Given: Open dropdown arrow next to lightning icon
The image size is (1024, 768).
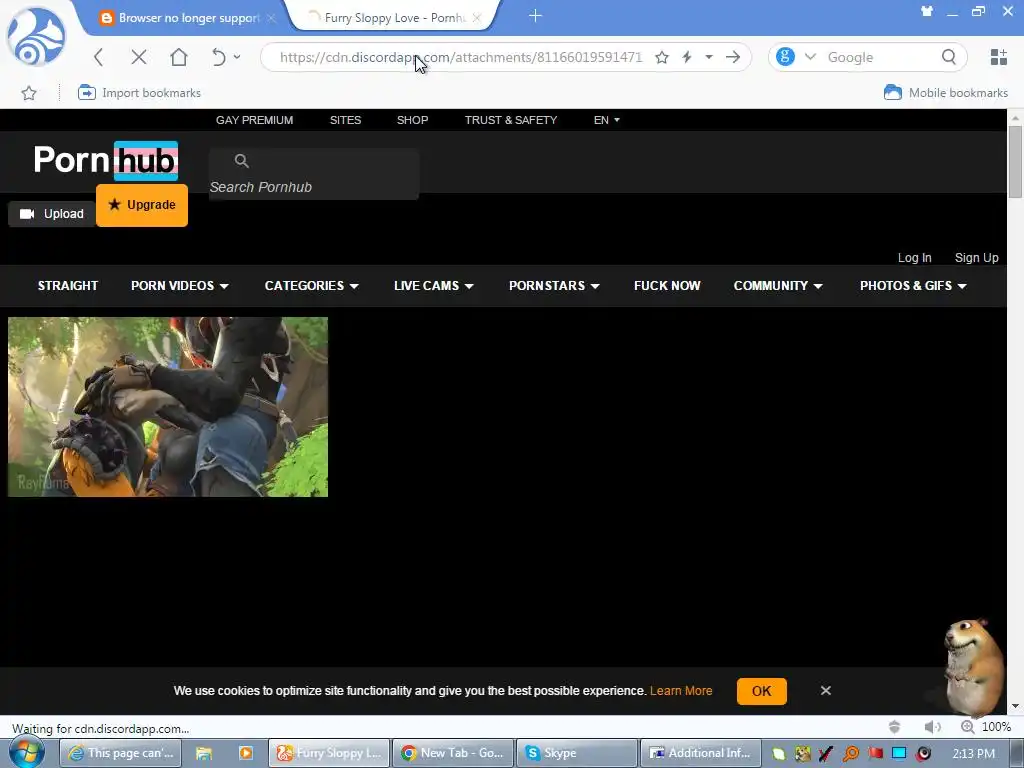Looking at the screenshot, I should pyautogui.click(x=709, y=57).
